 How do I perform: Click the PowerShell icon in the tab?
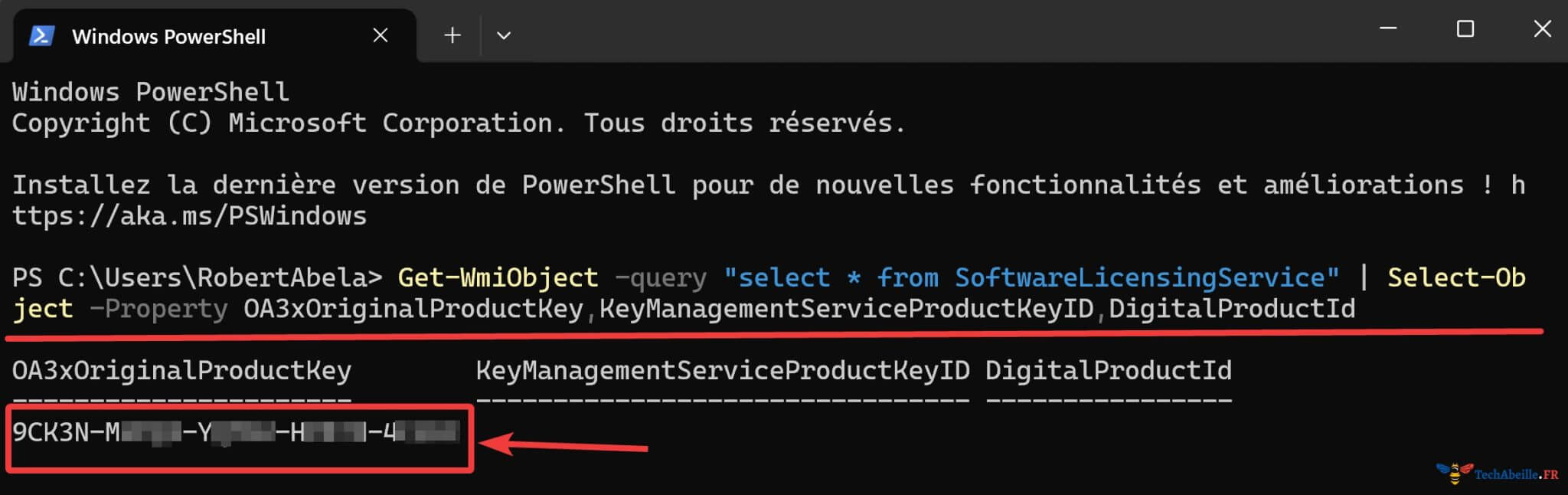pyautogui.click(x=44, y=34)
